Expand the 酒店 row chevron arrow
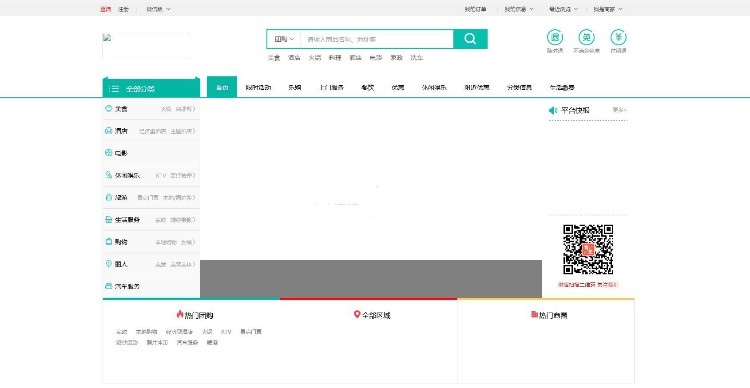Viewport: 750px width, 388px height. click(x=193, y=131)
